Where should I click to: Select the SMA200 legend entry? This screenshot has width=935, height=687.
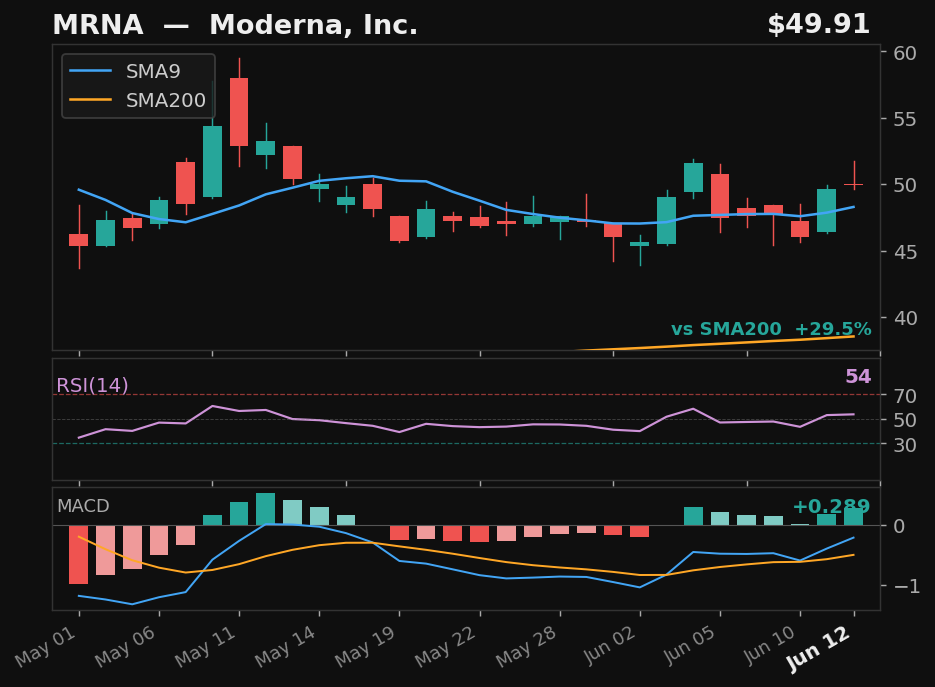(x=138, y=100)
